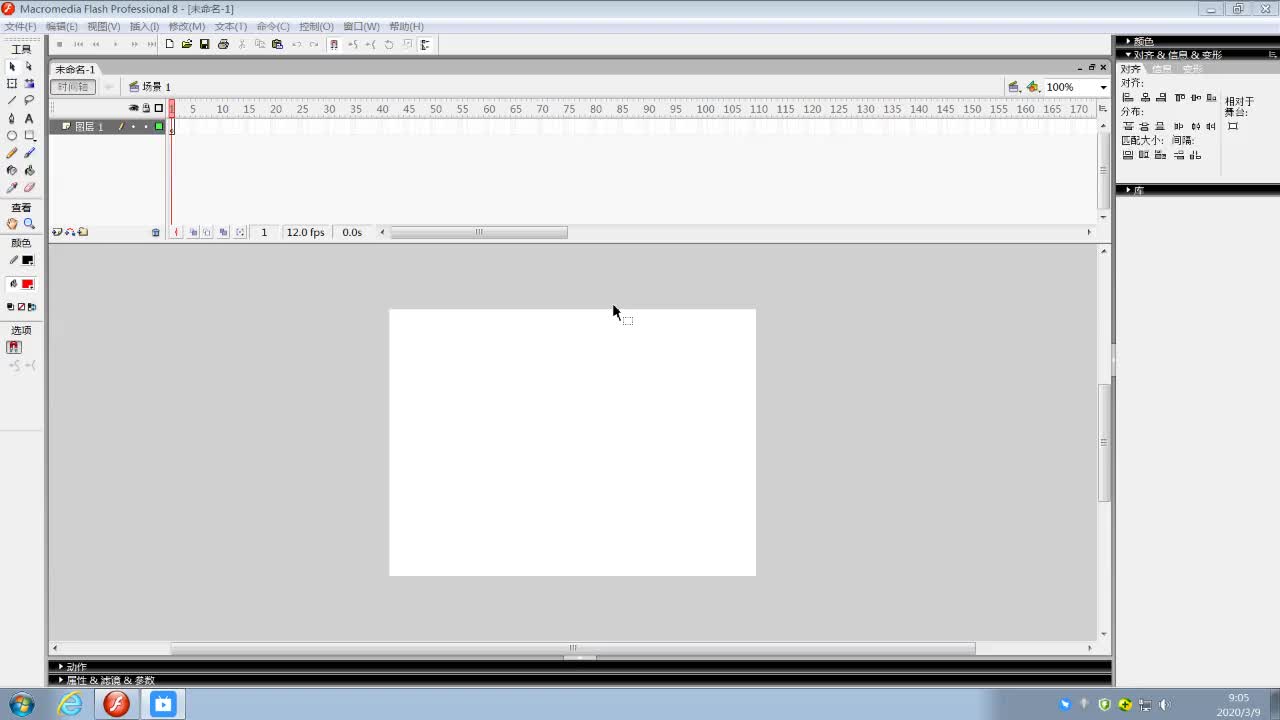
Task: Toggle show all layers as outlines
Action: point(158,108)
